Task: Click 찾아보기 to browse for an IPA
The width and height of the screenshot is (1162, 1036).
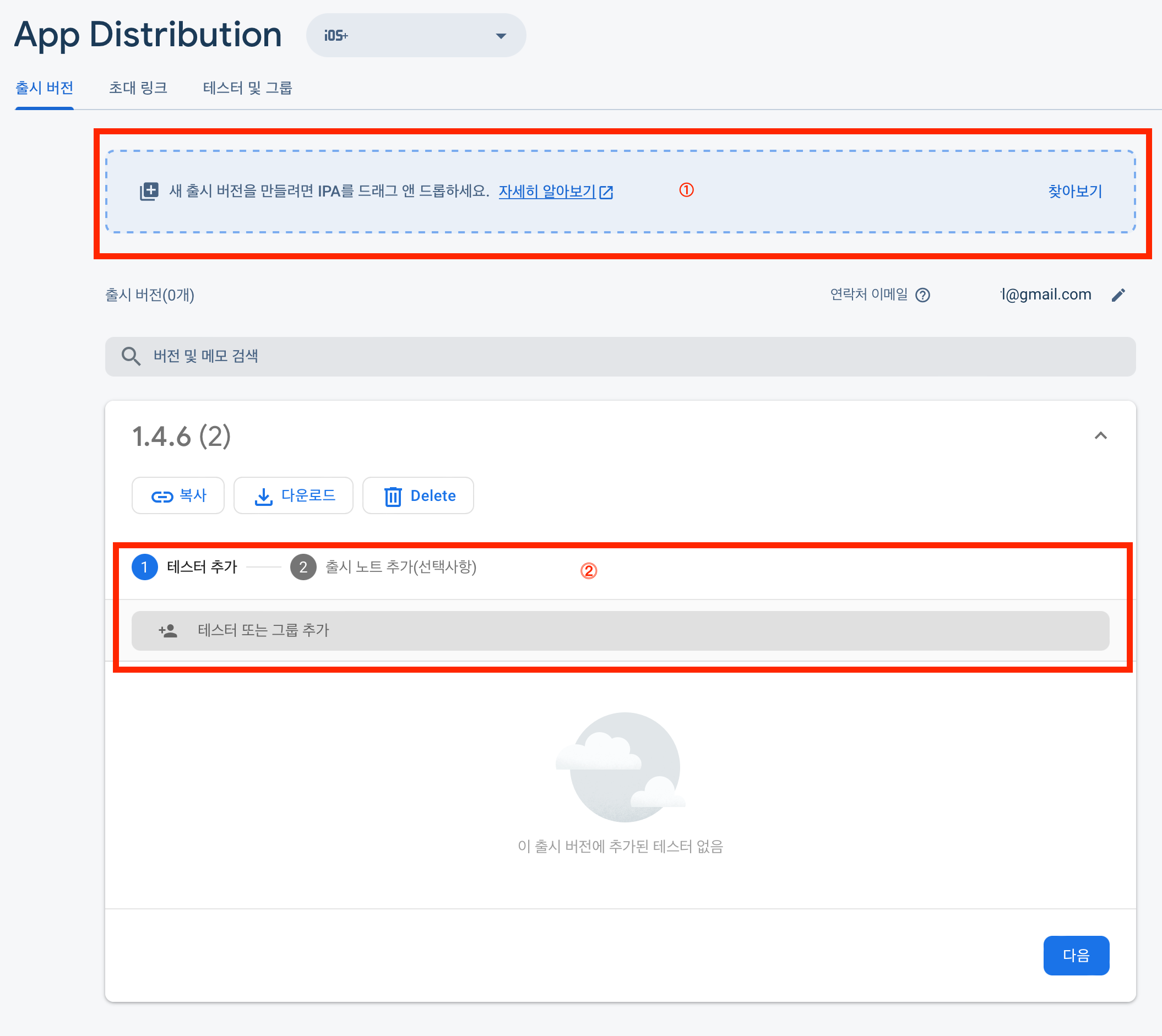Action: [x=1075, y=191]
